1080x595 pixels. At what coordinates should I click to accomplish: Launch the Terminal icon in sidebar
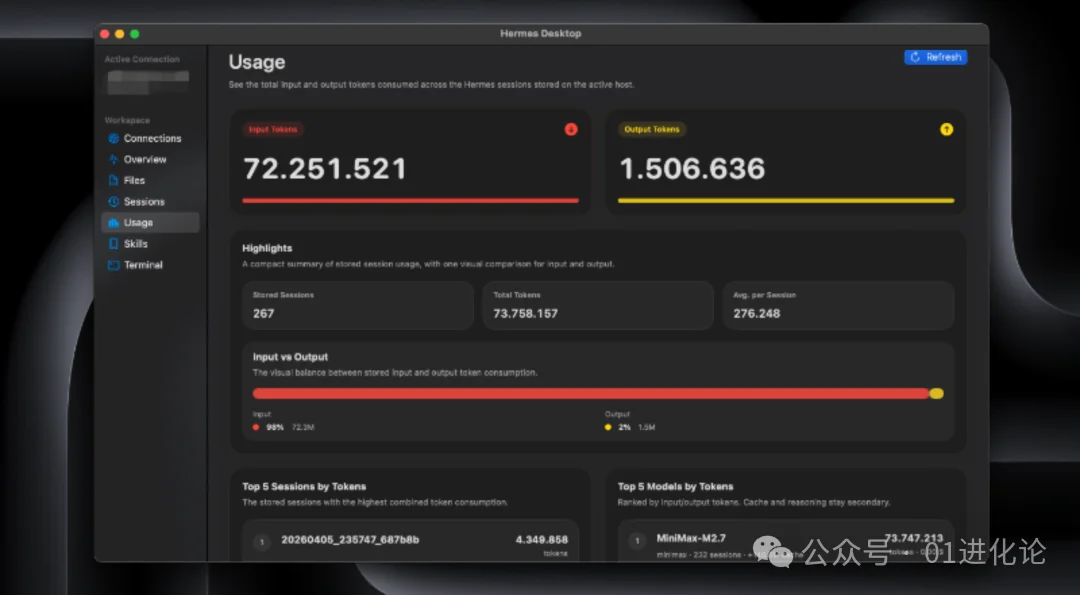[x=114, y=265]
